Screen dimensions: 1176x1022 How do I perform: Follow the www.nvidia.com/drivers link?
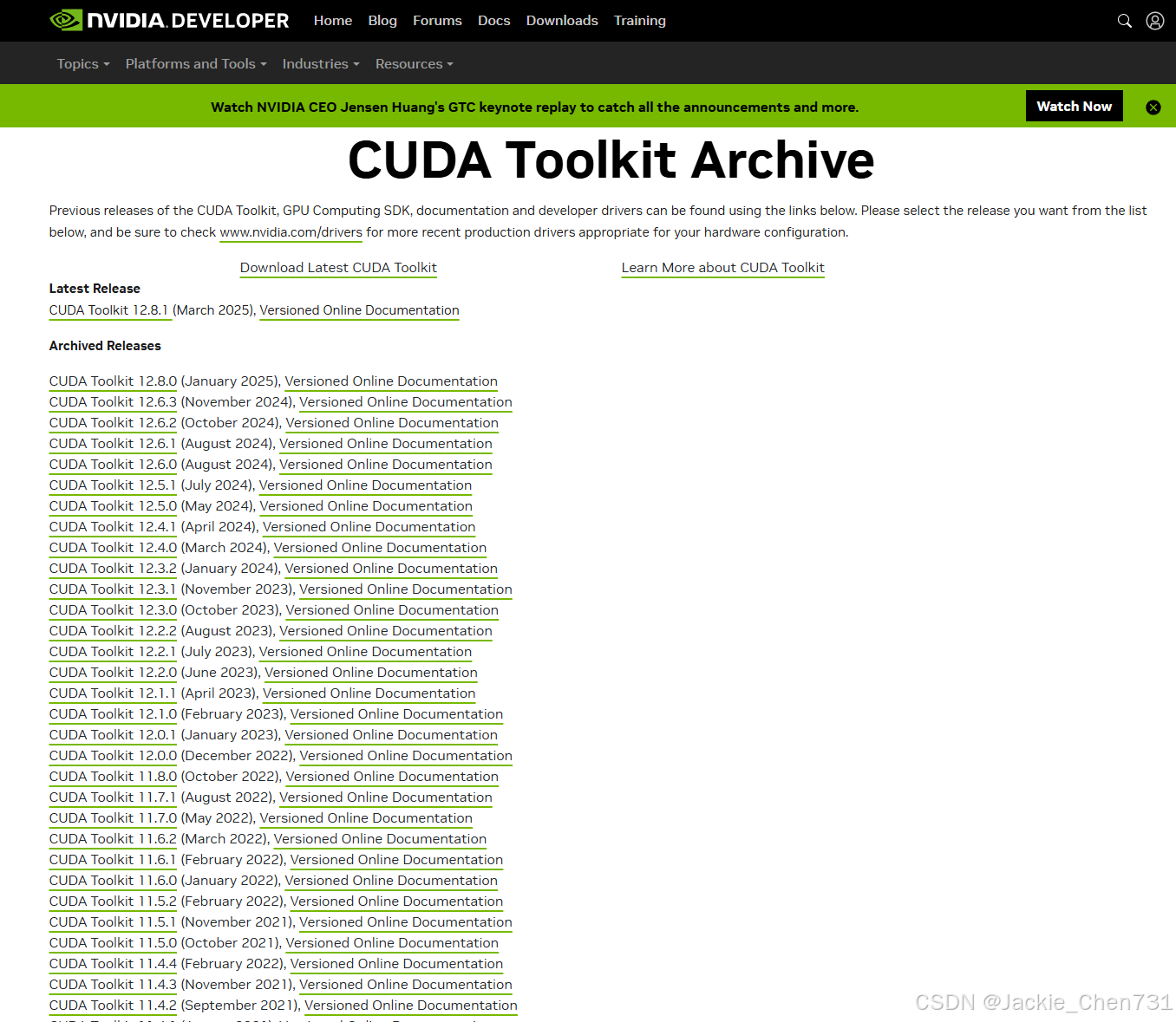pyautogui.click(x=291, y=231)
